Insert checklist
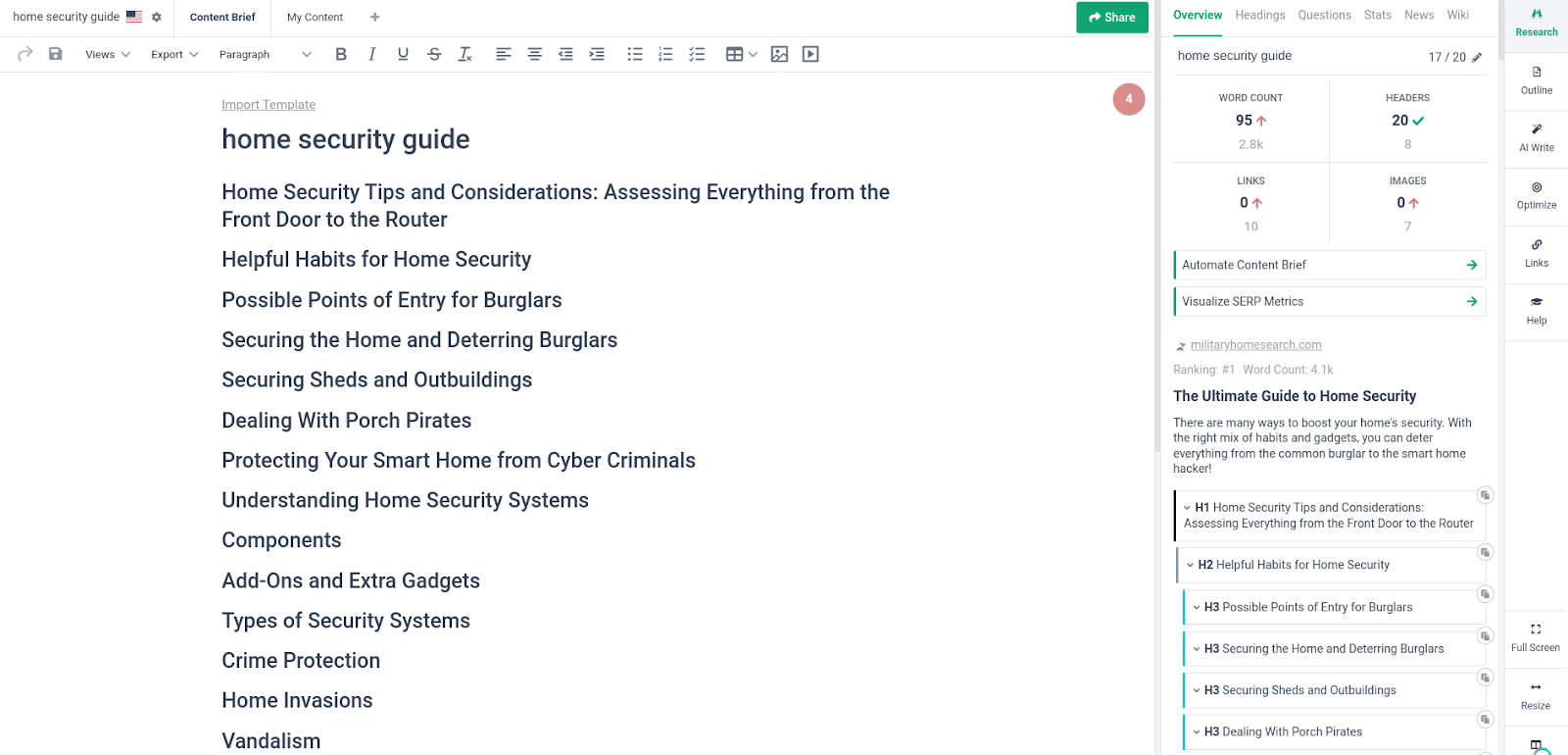Image resolution: width=1568 pixels, height=755 pixels. [x=697, y=54]
